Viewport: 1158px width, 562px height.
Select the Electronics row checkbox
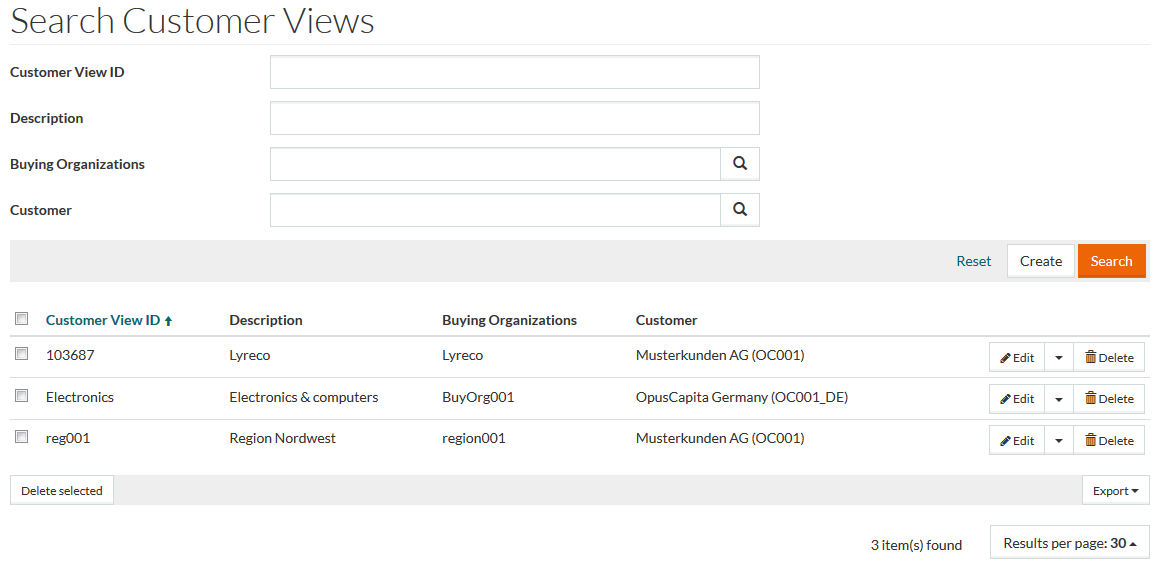[x=21, y=396]
